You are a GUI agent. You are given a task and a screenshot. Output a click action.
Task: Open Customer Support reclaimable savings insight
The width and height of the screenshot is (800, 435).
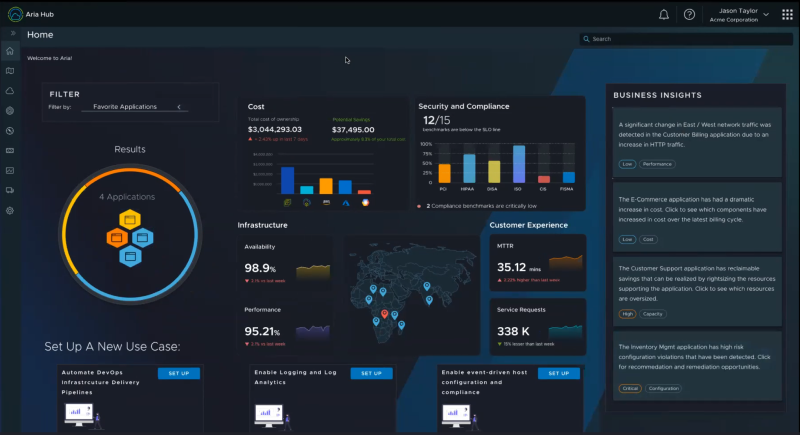pyautogui.click(x=697, y=291)
